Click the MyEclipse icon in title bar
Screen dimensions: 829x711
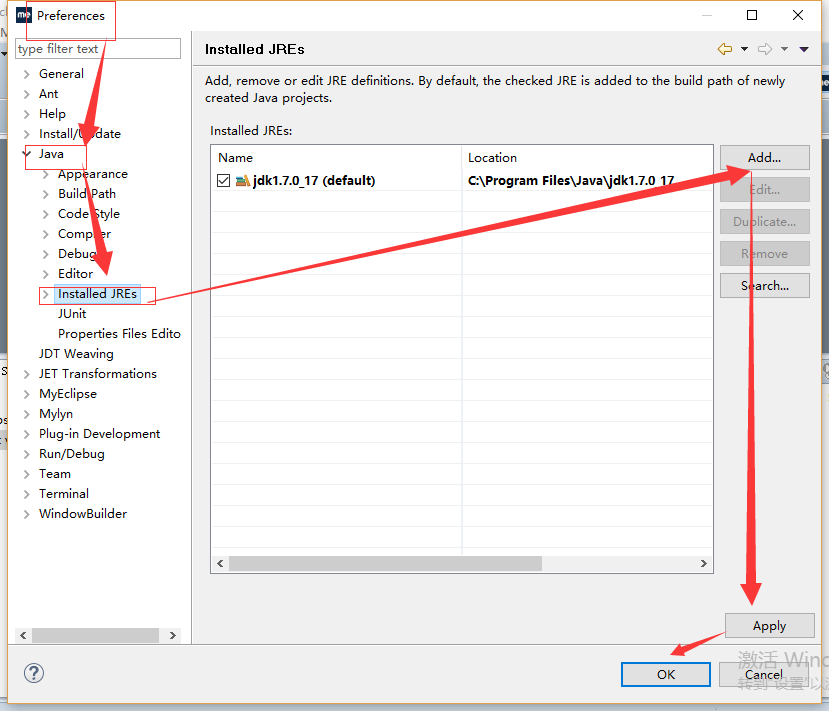point(24,15)
